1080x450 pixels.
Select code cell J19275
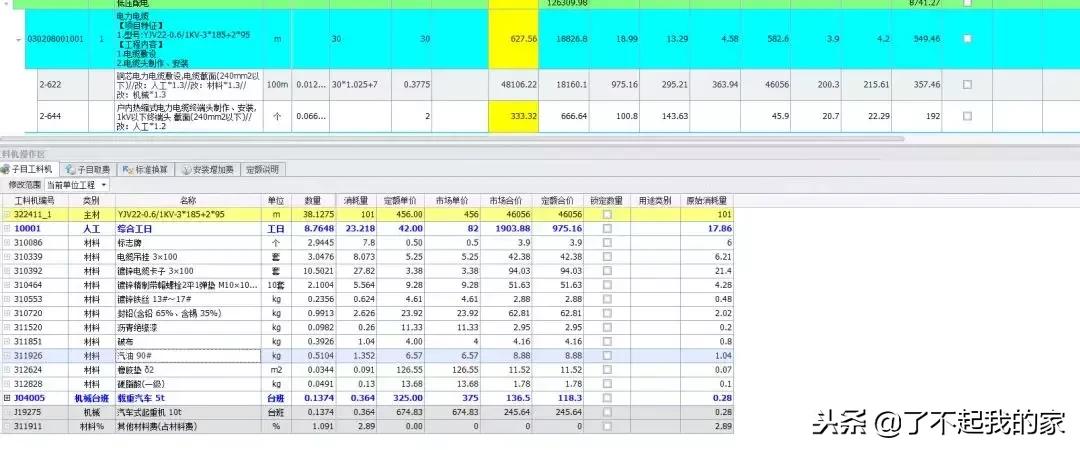34,411
